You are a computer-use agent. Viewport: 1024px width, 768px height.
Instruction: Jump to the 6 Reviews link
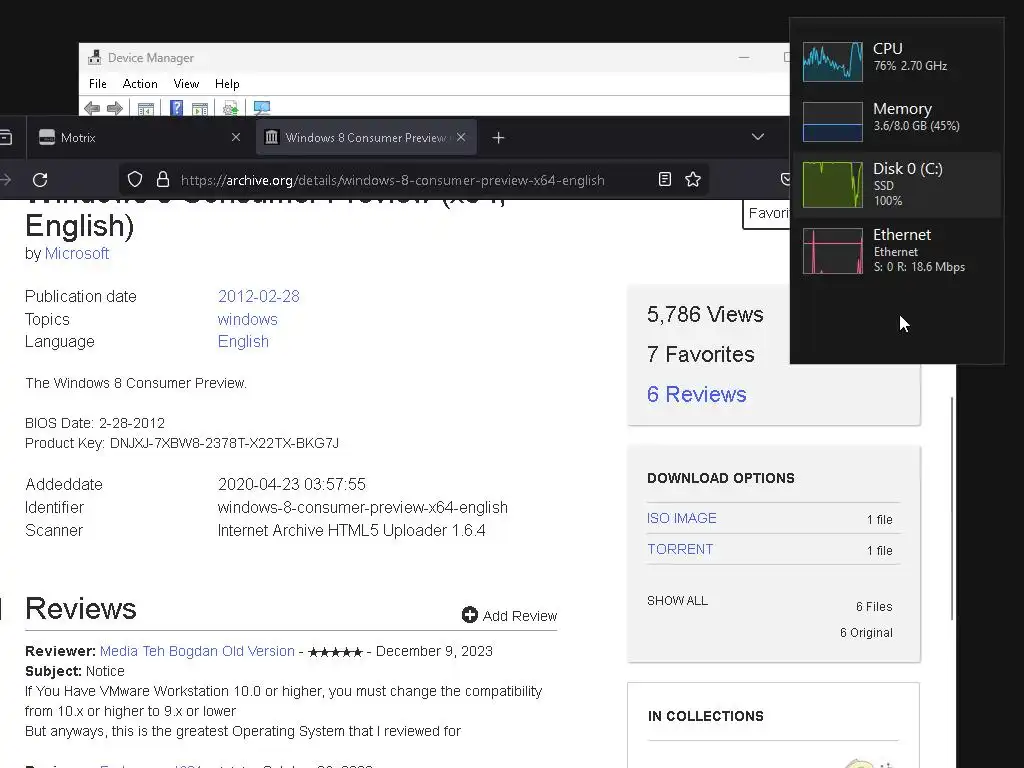(x=696, y=394)
